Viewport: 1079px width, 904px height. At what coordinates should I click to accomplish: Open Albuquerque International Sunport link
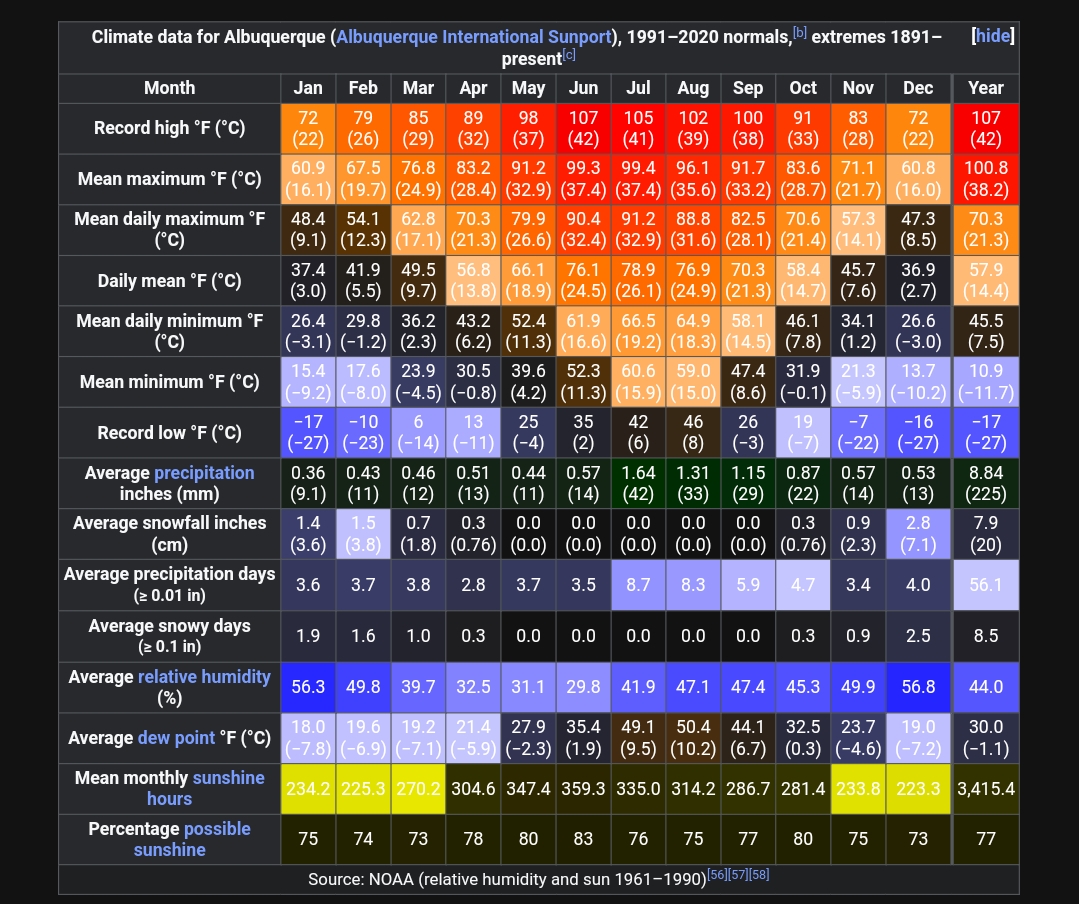[473, 36]
